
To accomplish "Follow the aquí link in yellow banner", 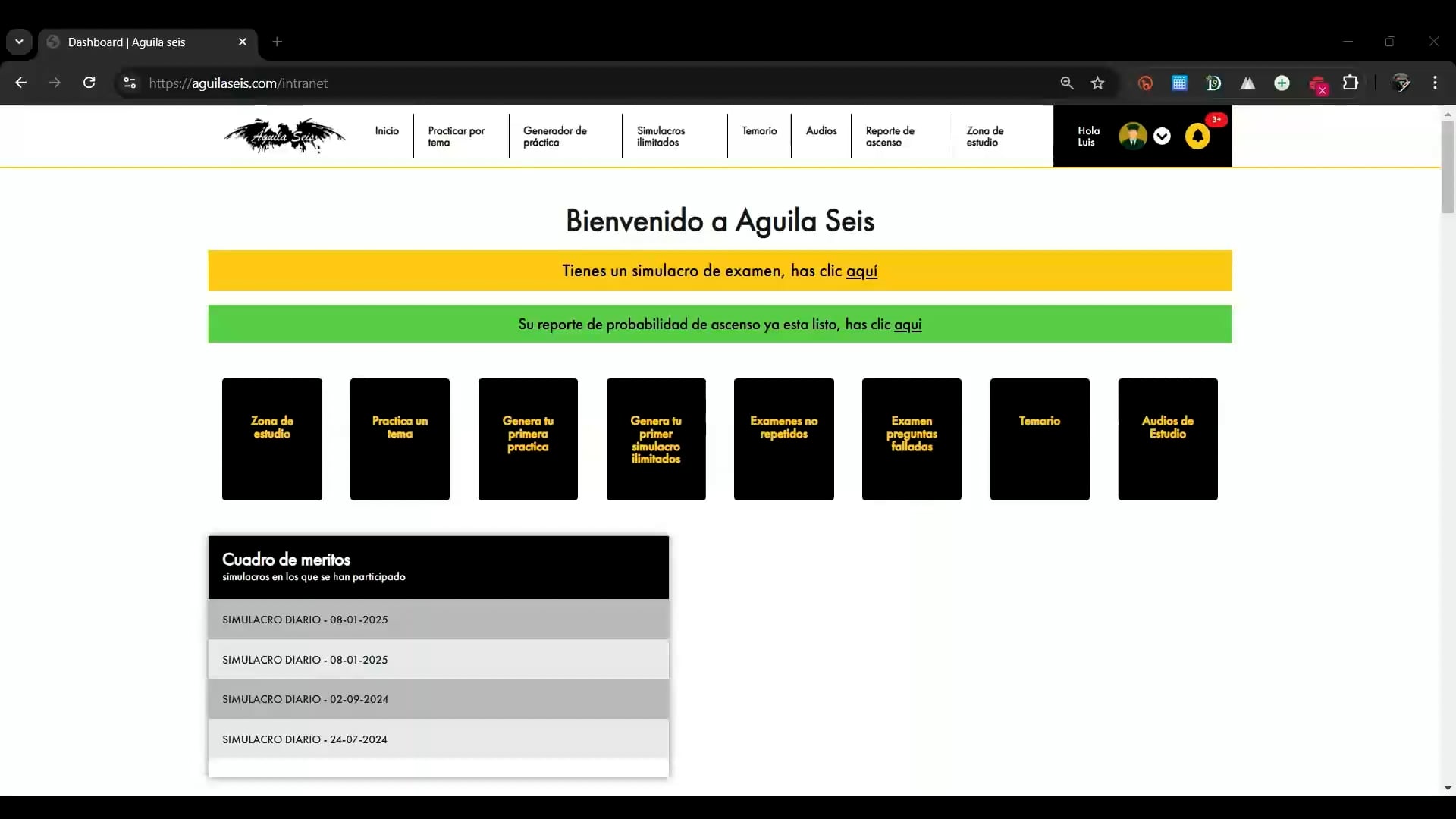I will (861, 271).
